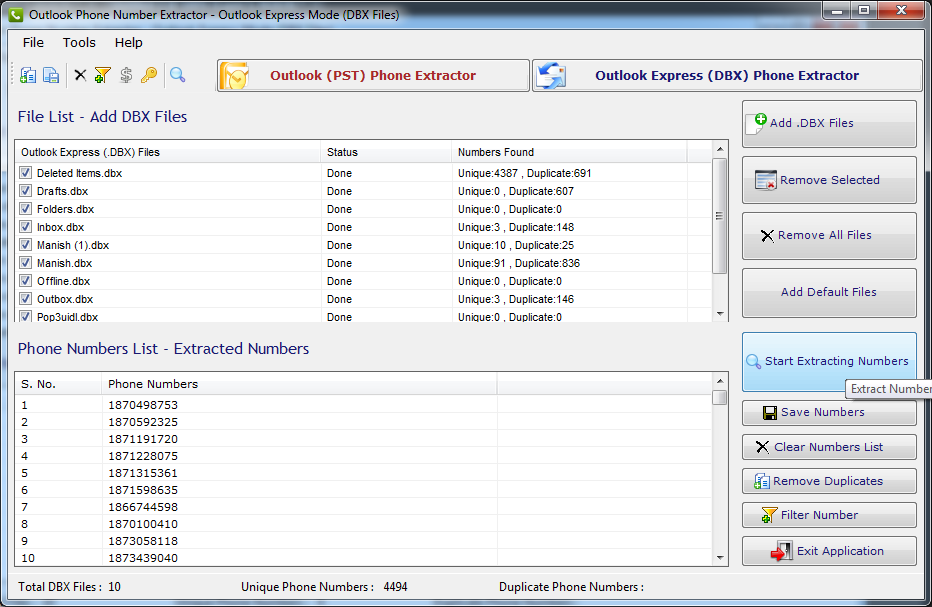Click phone numbers list scroll down arrow

[720, 558]
